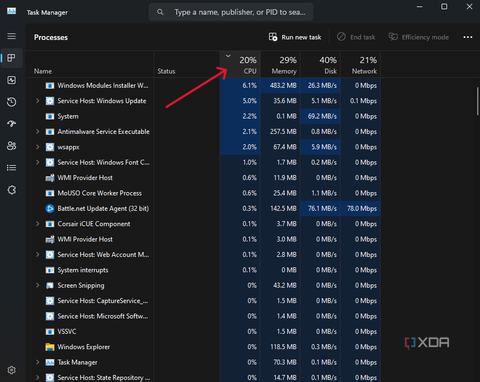
Task: Sort by the CPU column header
Action: point(240,64)
